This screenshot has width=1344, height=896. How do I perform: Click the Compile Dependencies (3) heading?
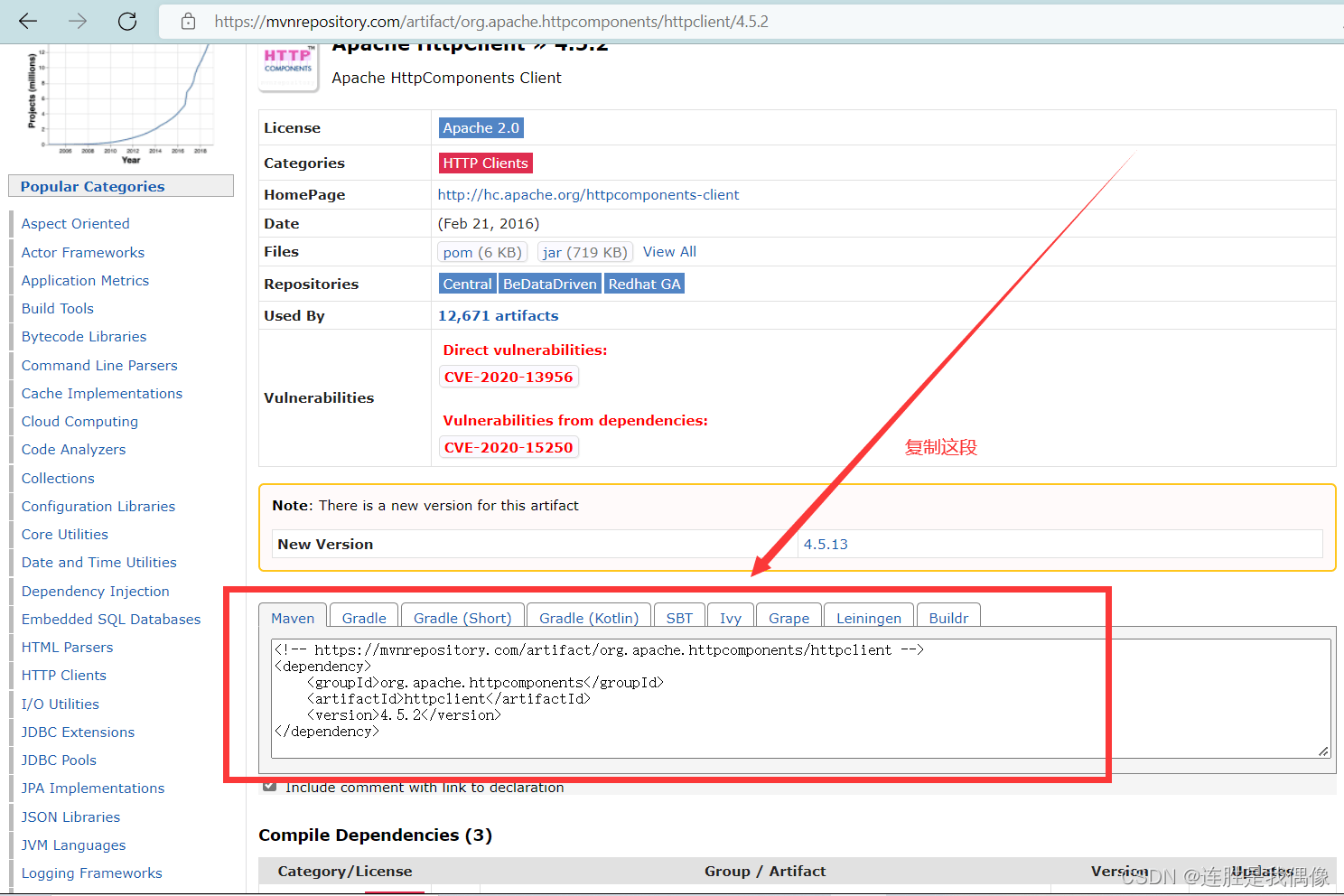[x=376, y=835]
